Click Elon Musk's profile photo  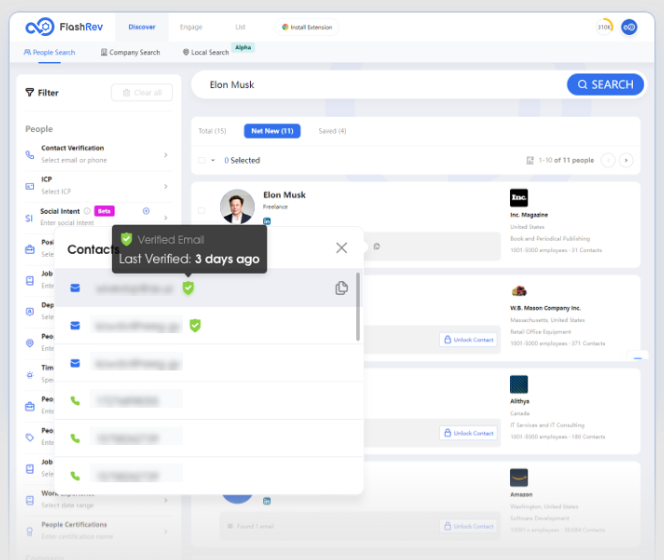(x=237, y=206)
